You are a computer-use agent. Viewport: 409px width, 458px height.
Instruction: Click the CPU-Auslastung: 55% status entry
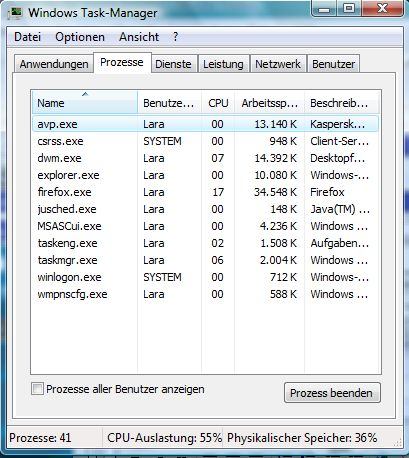coord(164,438)
